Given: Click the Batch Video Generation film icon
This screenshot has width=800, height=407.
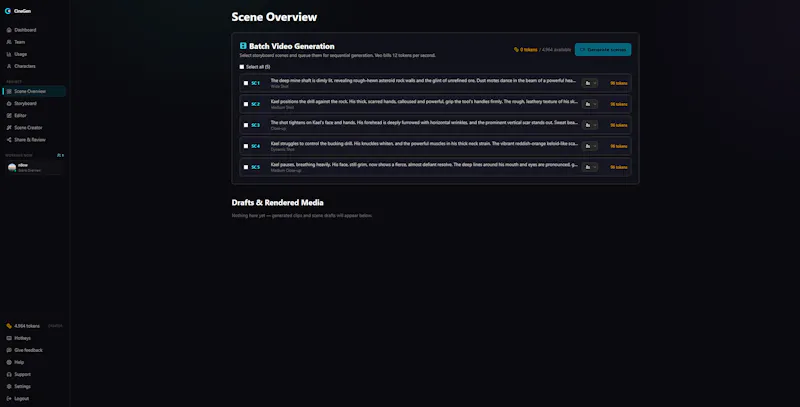Looking at the screenshot, I should point(243,46).
